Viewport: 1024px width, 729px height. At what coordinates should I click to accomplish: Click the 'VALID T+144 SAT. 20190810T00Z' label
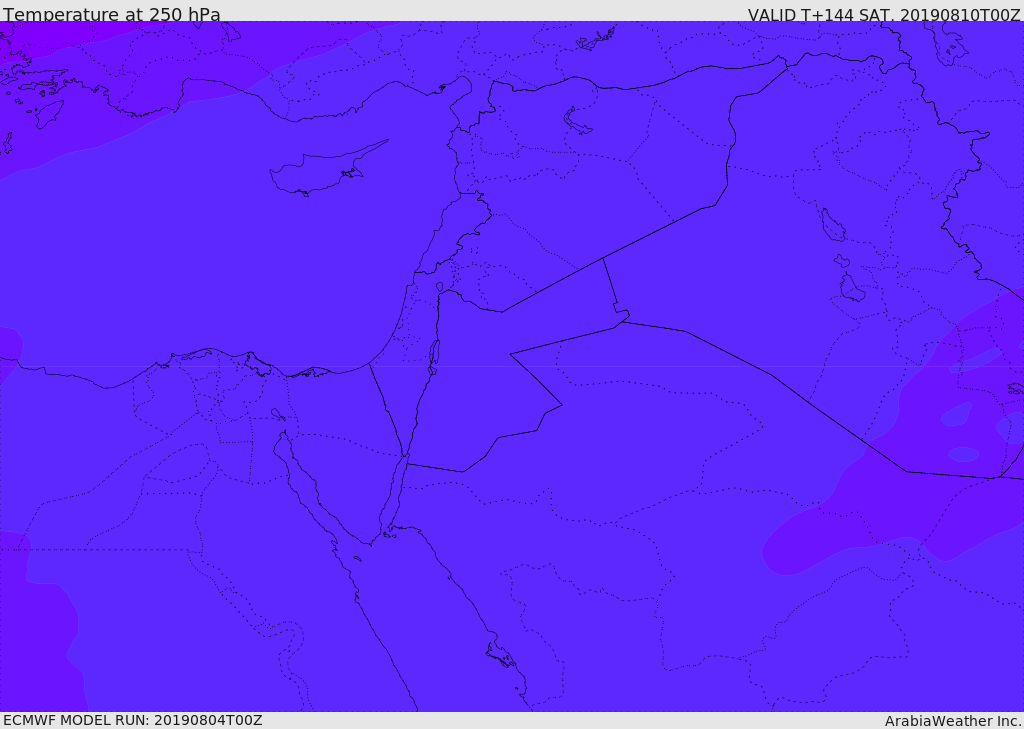884,14
